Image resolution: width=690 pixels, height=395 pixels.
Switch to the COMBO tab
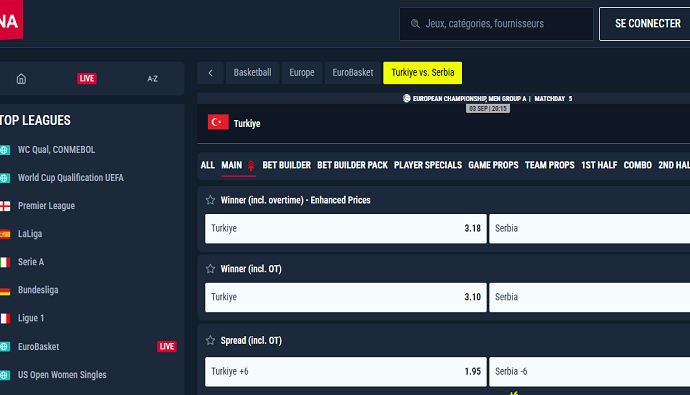638,165
